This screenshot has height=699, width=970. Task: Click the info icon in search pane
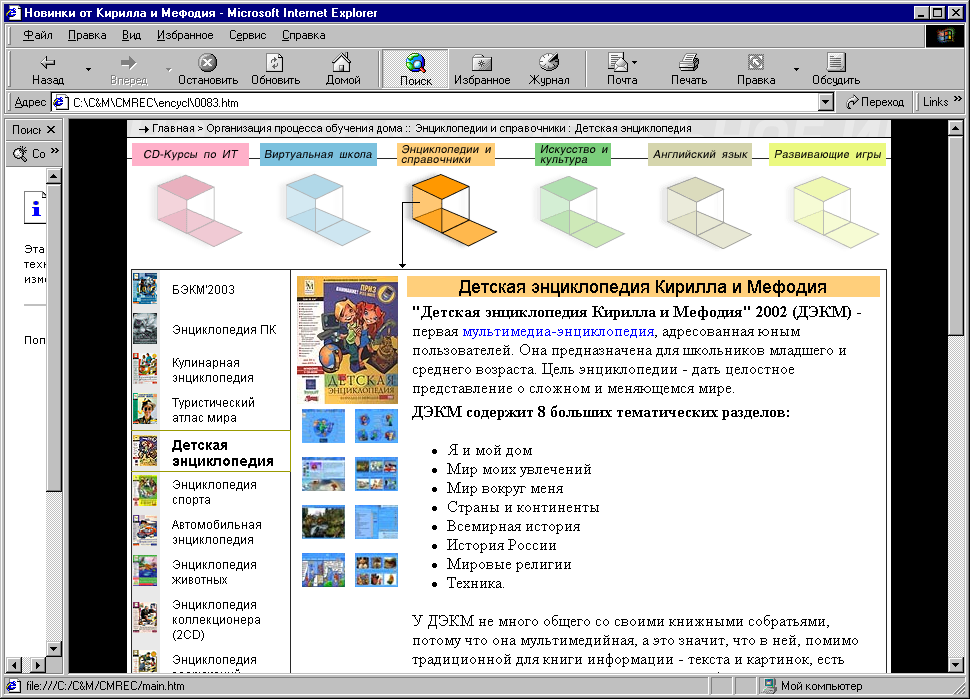35,208
